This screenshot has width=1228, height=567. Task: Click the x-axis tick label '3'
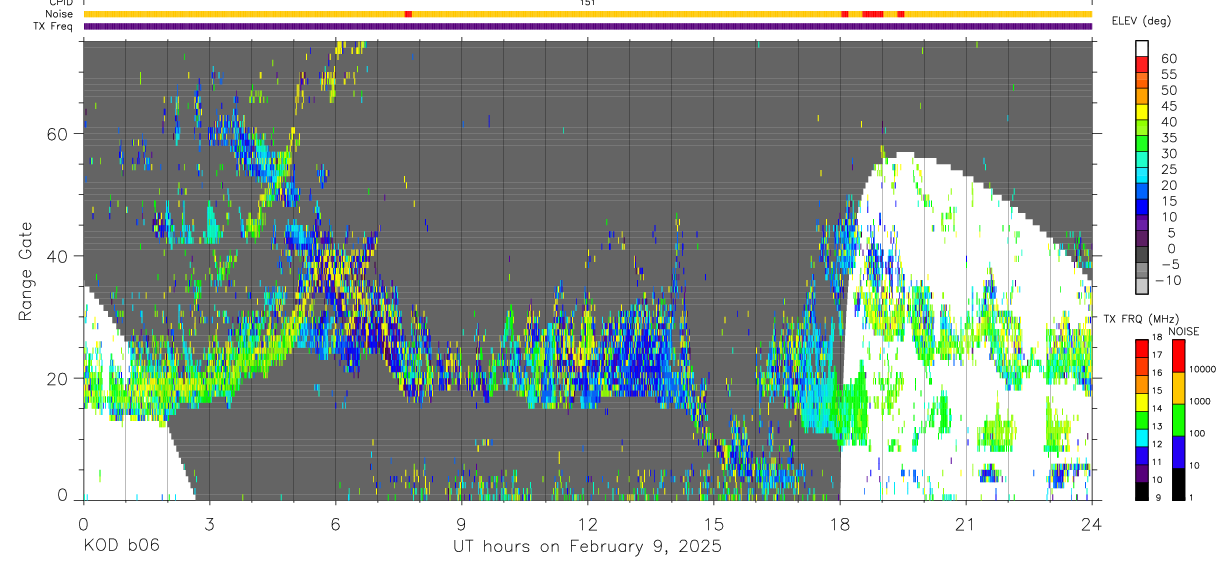click(210, 524)
